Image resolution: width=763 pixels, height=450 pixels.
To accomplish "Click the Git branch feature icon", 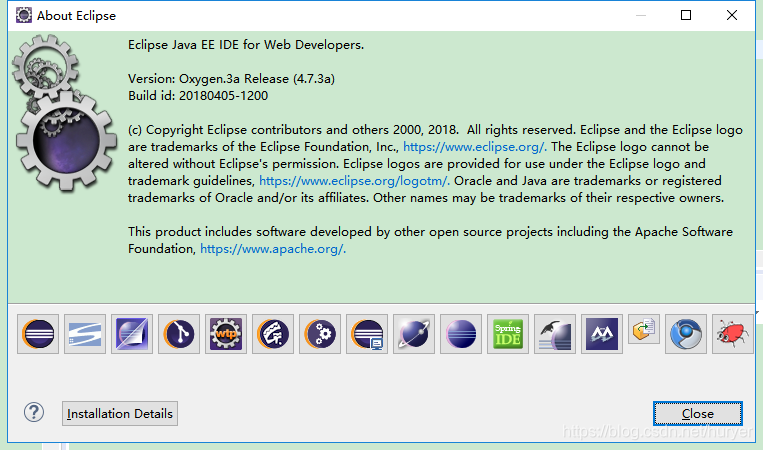I will 179,334.
